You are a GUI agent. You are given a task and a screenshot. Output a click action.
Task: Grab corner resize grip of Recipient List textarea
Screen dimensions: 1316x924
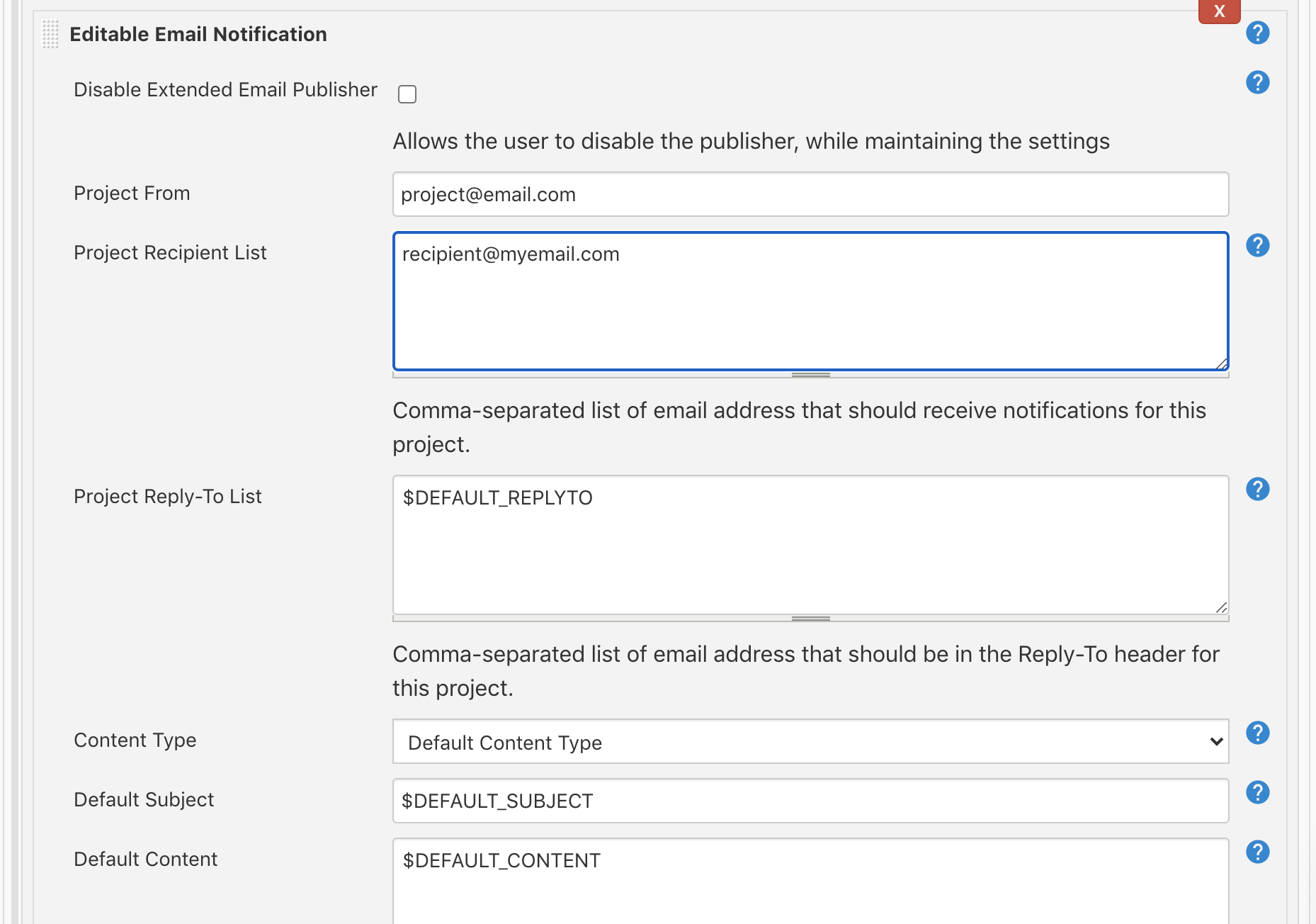1221,364
